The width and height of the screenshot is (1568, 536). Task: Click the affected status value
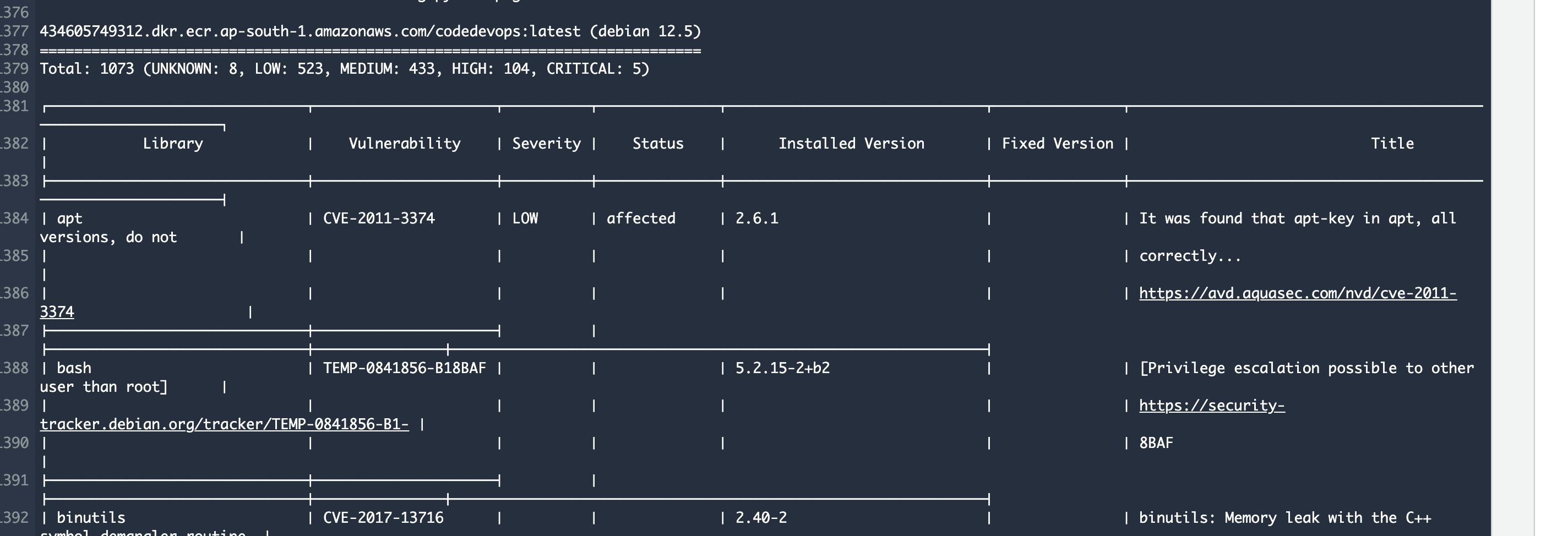(641, 218)
